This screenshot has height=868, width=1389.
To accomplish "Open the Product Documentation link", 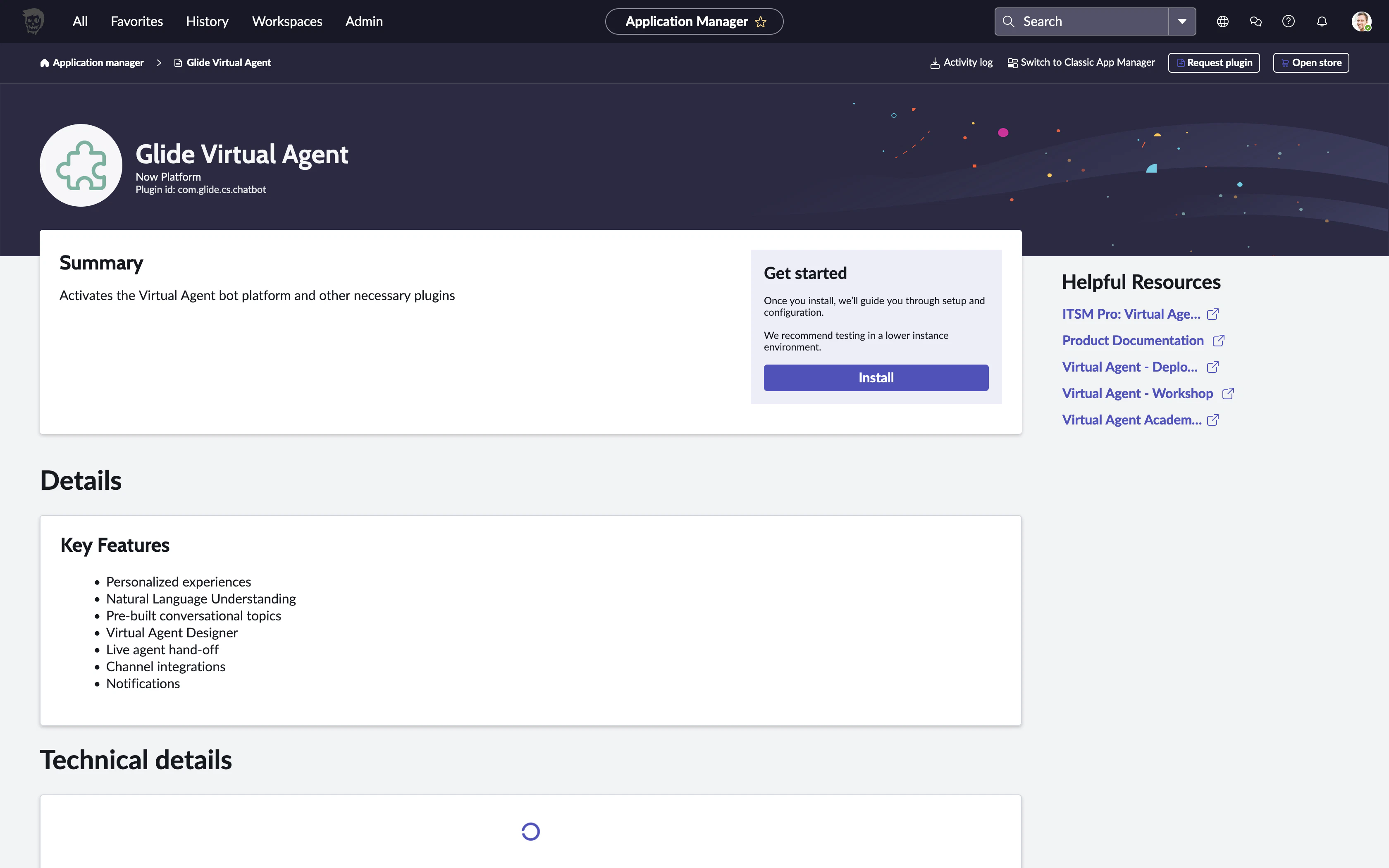I will click(1132, 341).
